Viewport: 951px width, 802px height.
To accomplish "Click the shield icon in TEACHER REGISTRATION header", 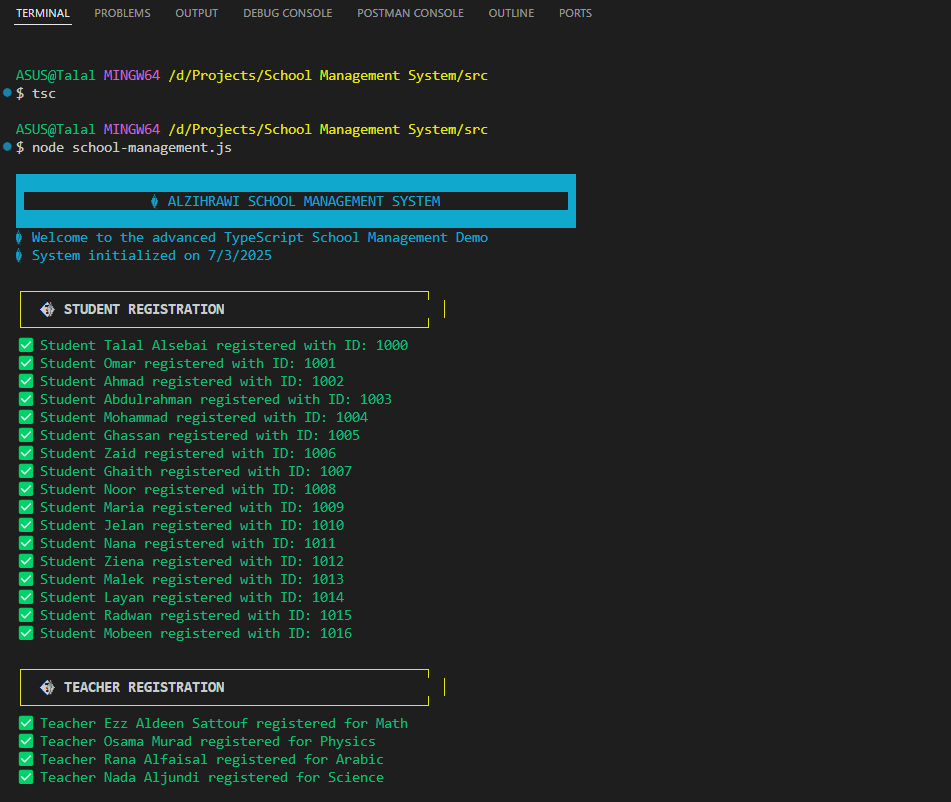I will pyautogui.click(x=46, y=687).
